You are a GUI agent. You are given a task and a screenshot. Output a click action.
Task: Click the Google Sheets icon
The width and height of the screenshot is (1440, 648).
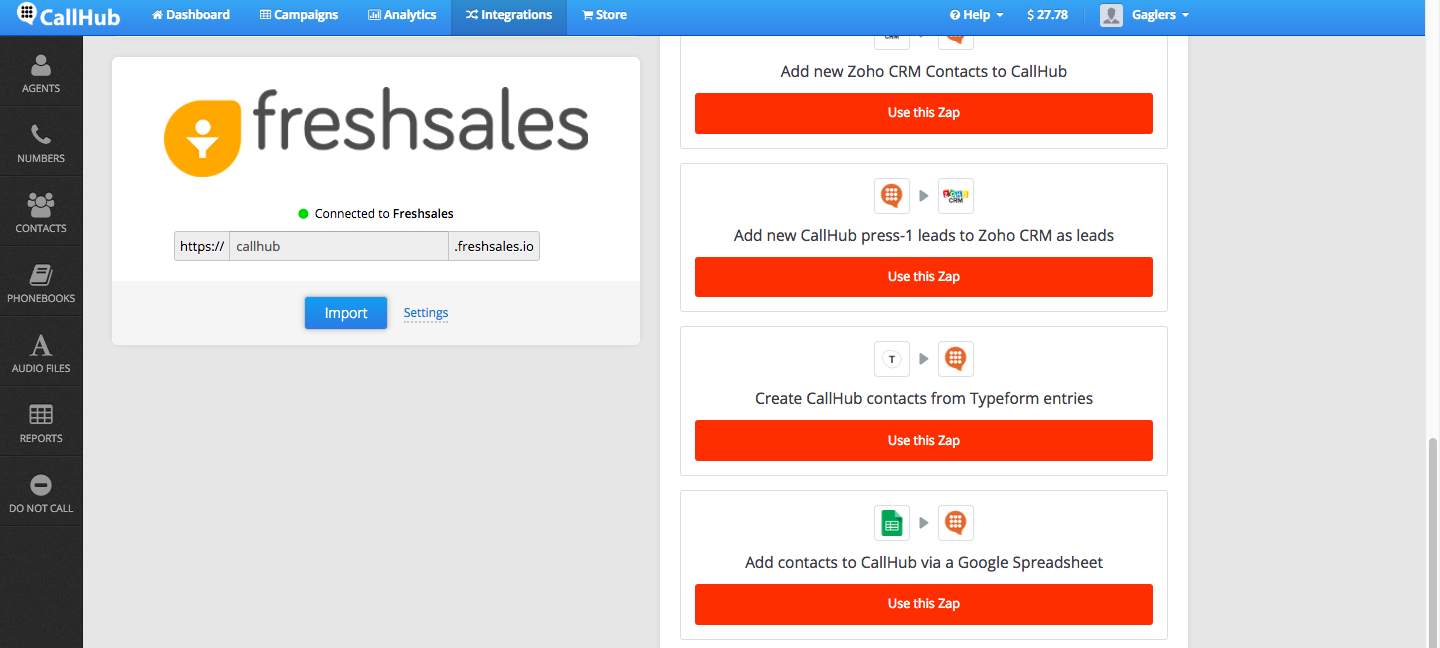[x=892, y=522]
